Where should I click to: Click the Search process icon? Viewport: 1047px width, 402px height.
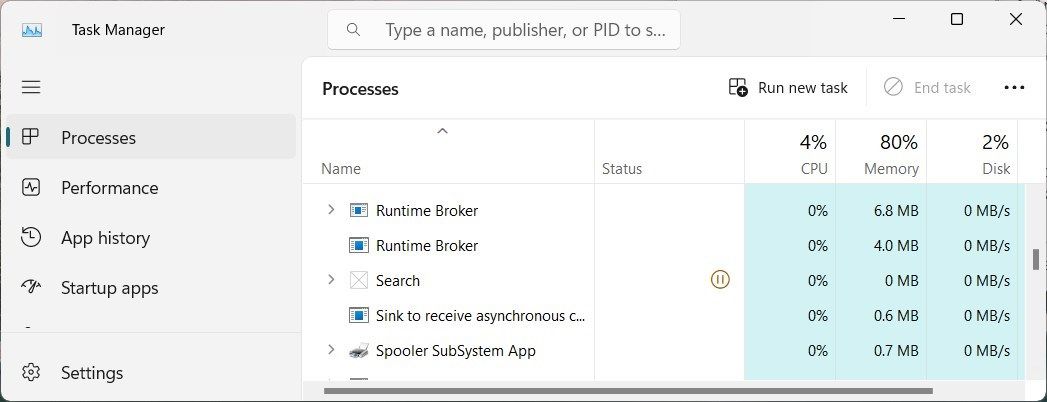[x=358, y=280]
